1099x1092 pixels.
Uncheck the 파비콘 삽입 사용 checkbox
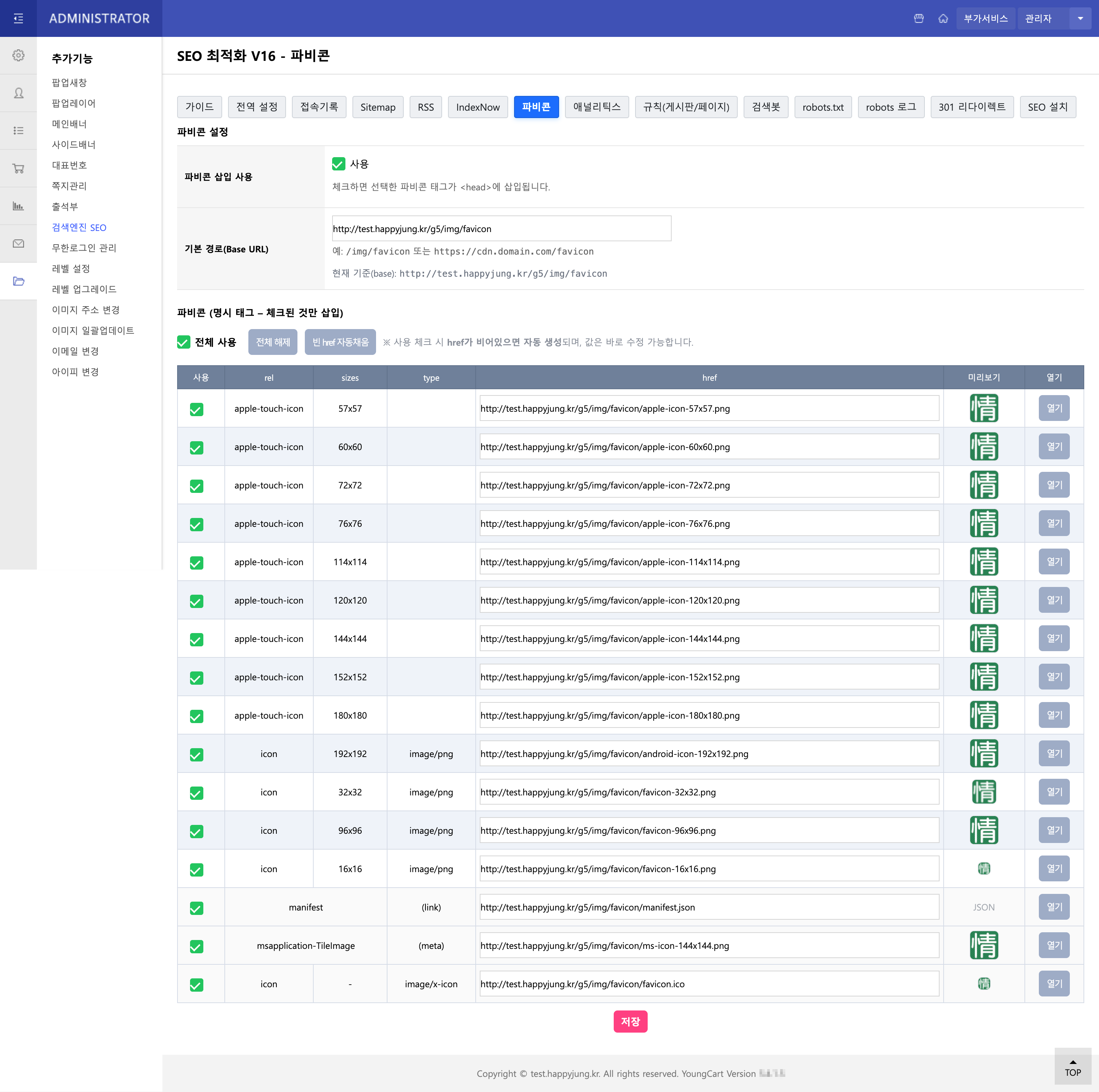[x=338, y=164]
